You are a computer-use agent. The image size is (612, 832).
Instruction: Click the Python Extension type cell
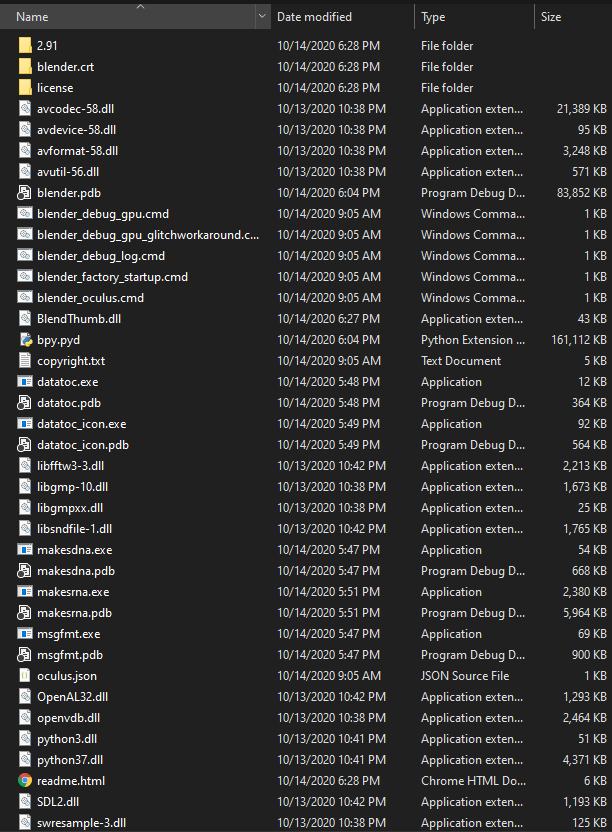(x=472, y=340)
